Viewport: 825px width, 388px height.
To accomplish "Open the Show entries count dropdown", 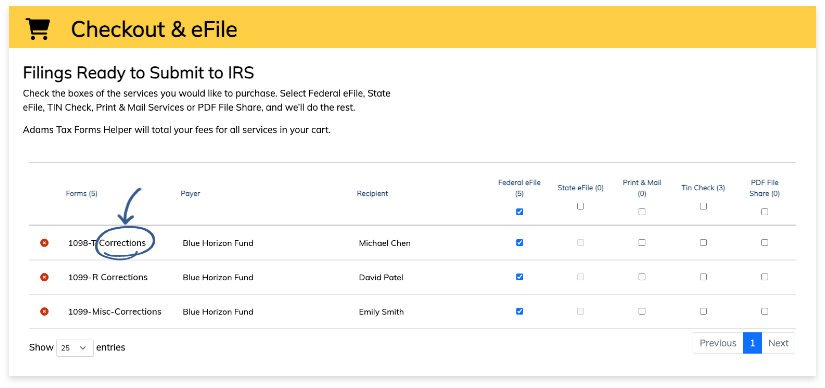I will click(x=75, y=348).
